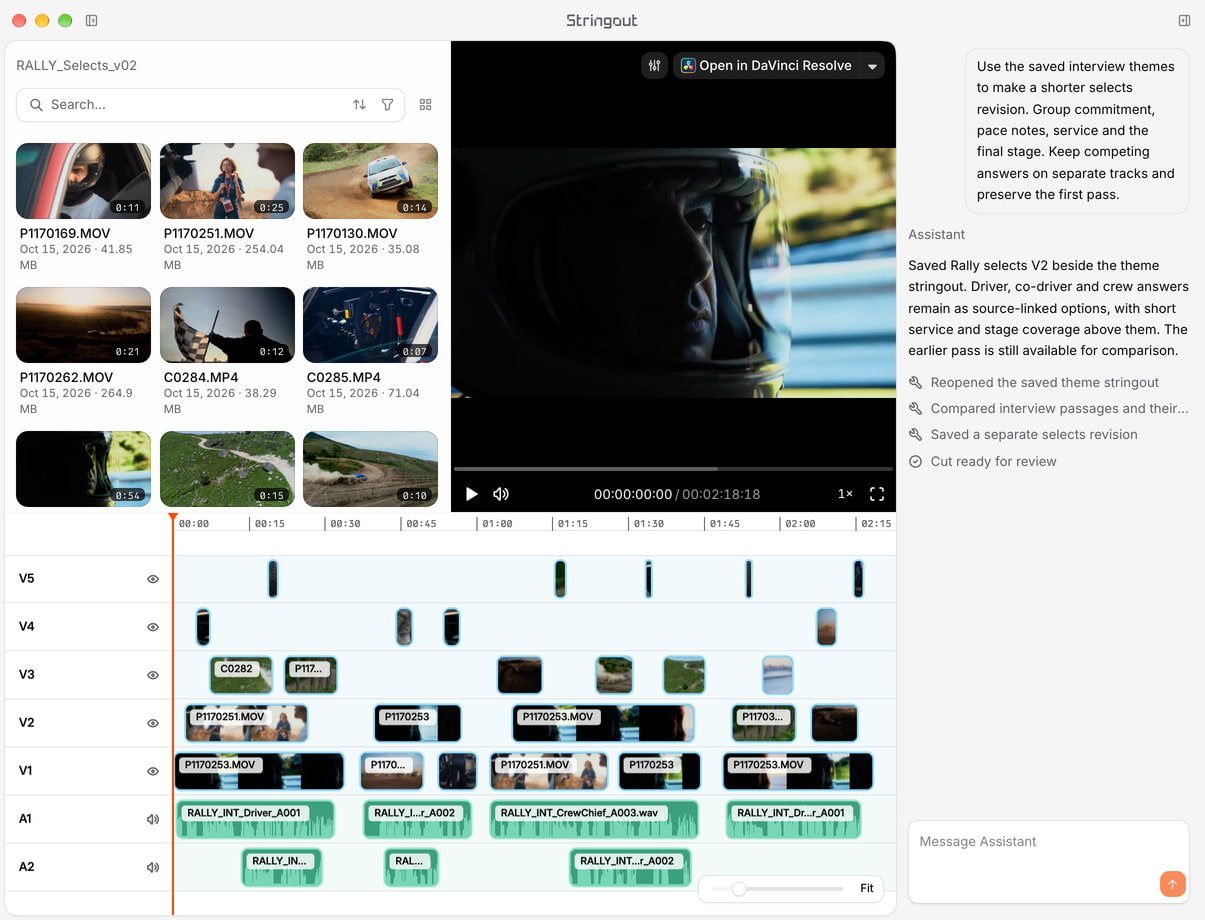
Task: Open 'Cut ready for review' status
Action: (982, 461)
